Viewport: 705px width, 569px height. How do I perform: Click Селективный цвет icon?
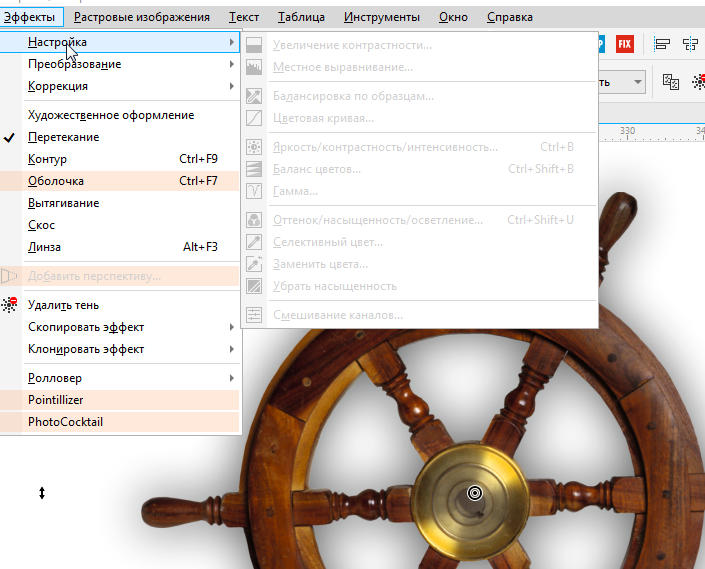pyautogui.click(x=254, y=242)
